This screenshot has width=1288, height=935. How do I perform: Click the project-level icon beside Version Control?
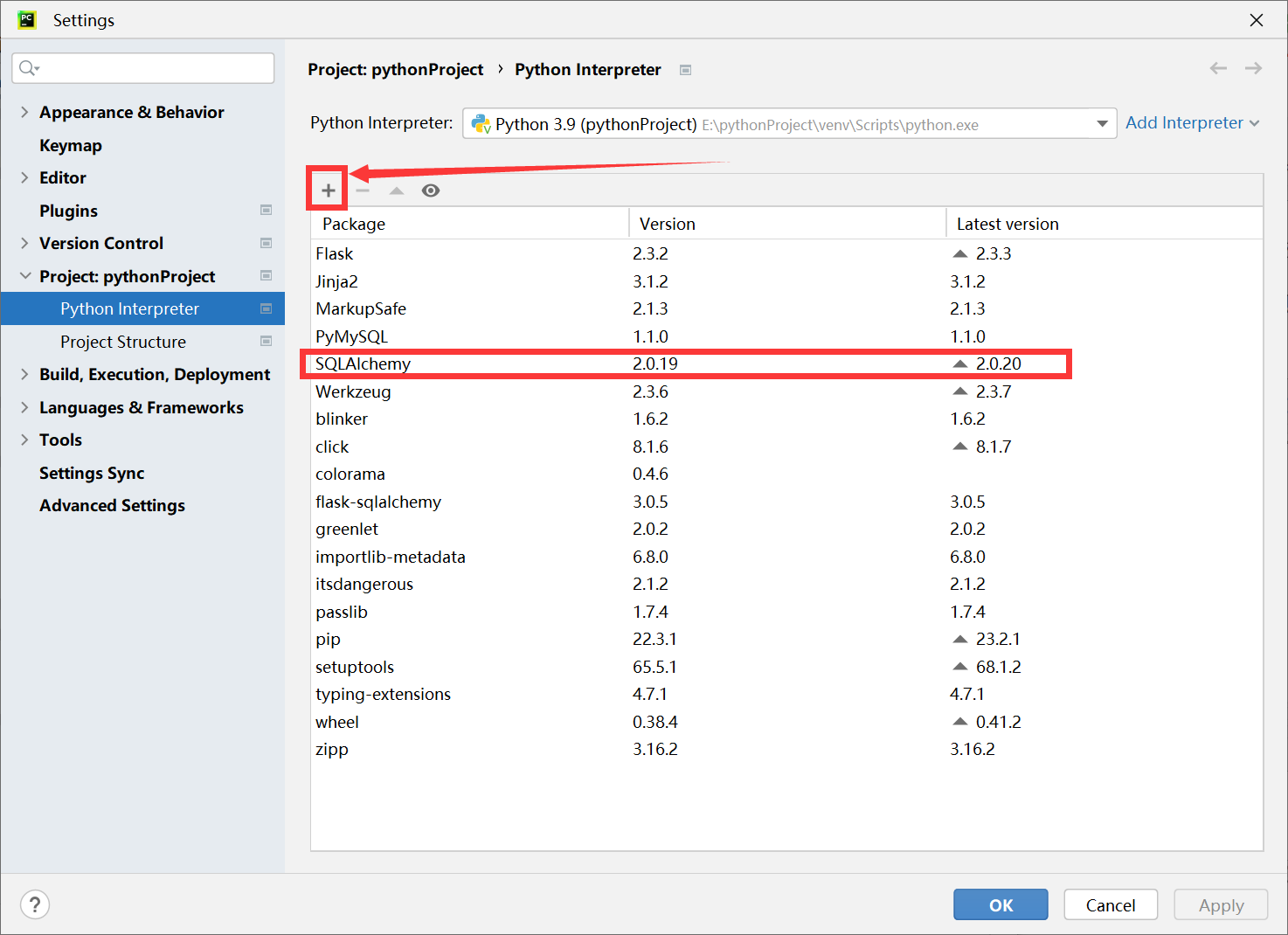click(x=267, y=243)
